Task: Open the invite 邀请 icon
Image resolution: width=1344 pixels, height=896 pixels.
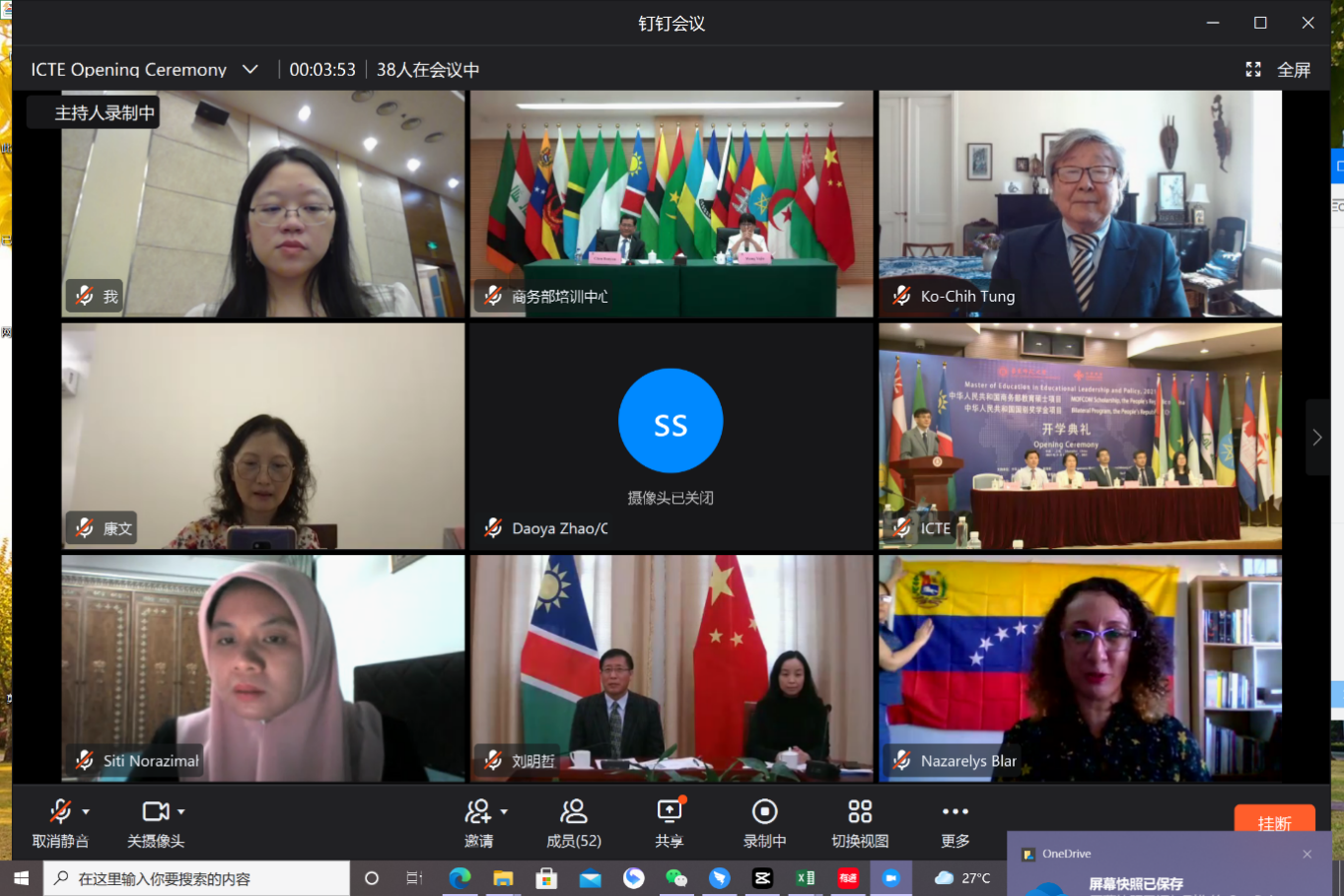Action: click(478, 822)
